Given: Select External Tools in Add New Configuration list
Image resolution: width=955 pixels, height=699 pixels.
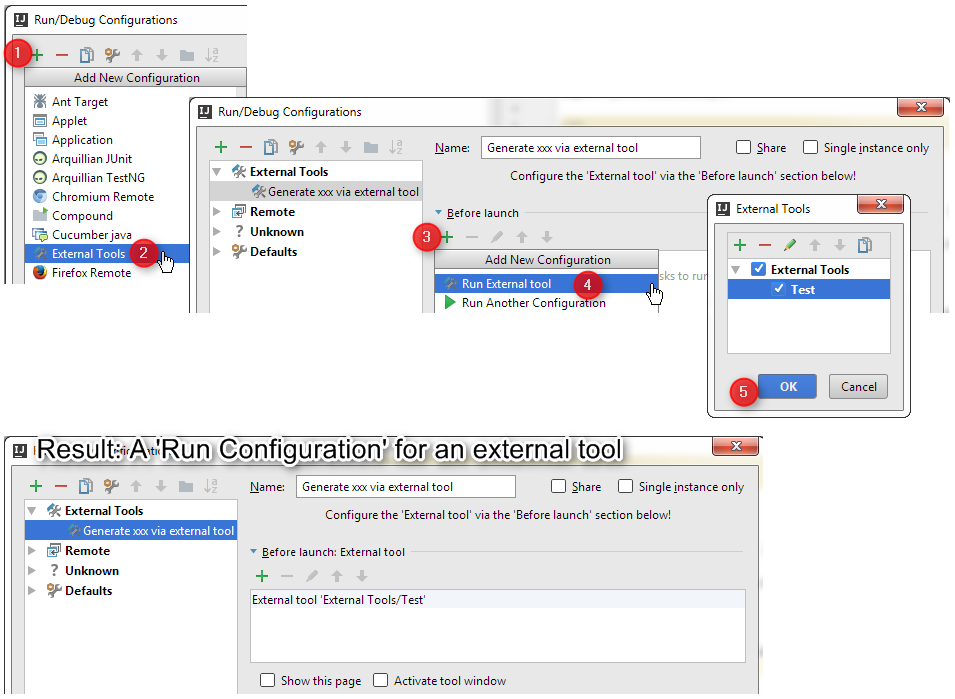Looking at the screenshot, I should click(x=107, y=253).
